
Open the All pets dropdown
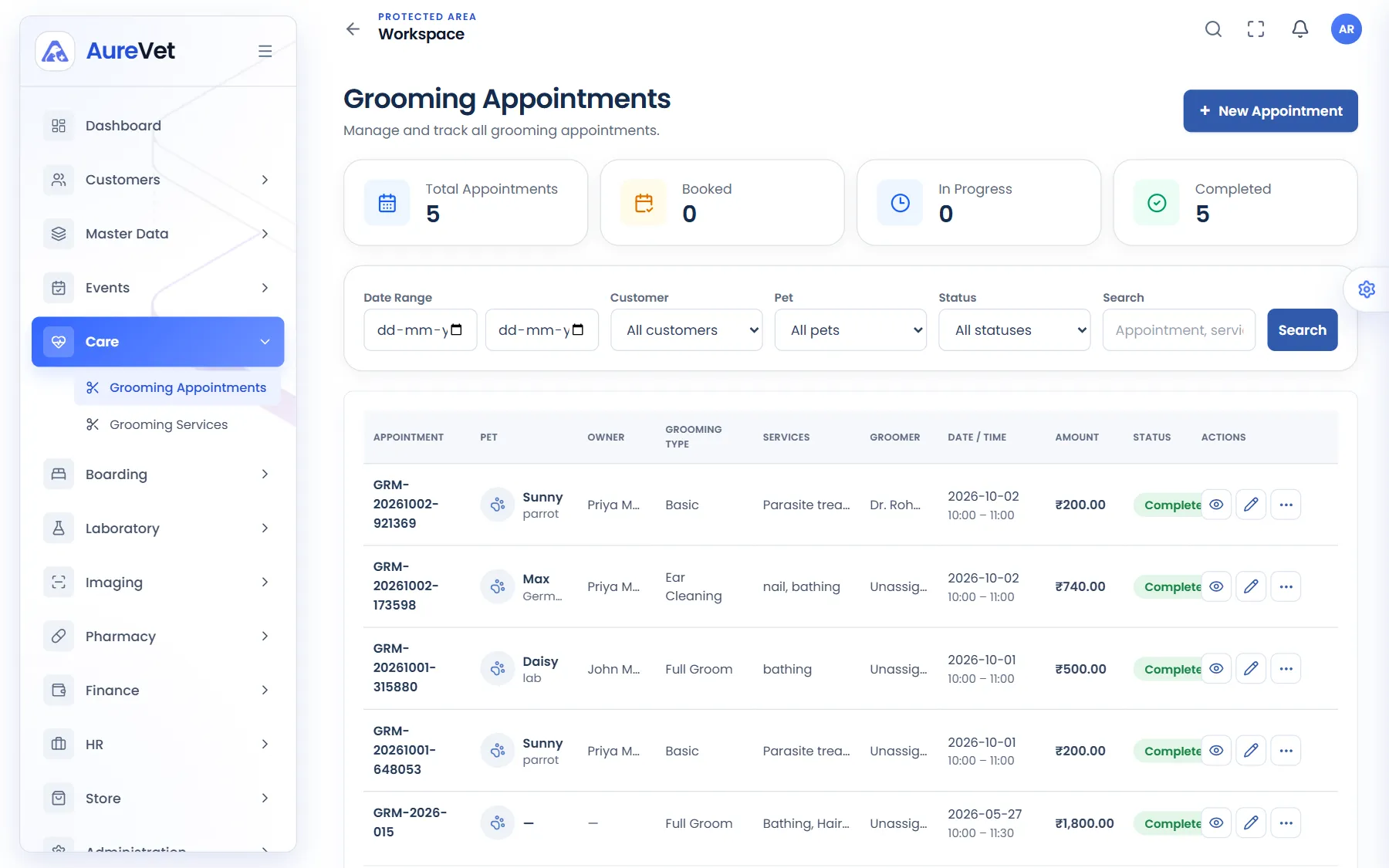point(850,330)
